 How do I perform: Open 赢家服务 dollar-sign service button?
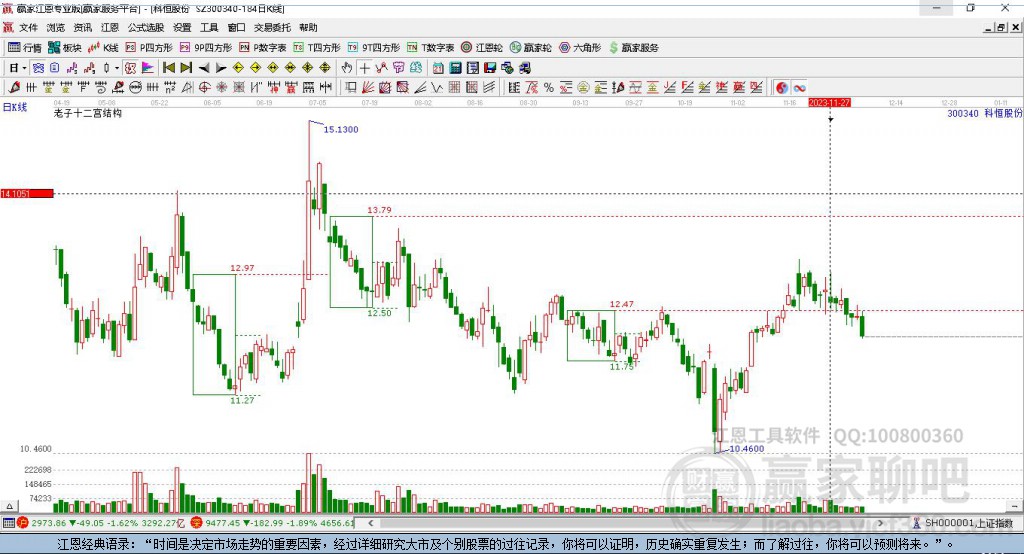pyautogui.click(x=634, y=48)
